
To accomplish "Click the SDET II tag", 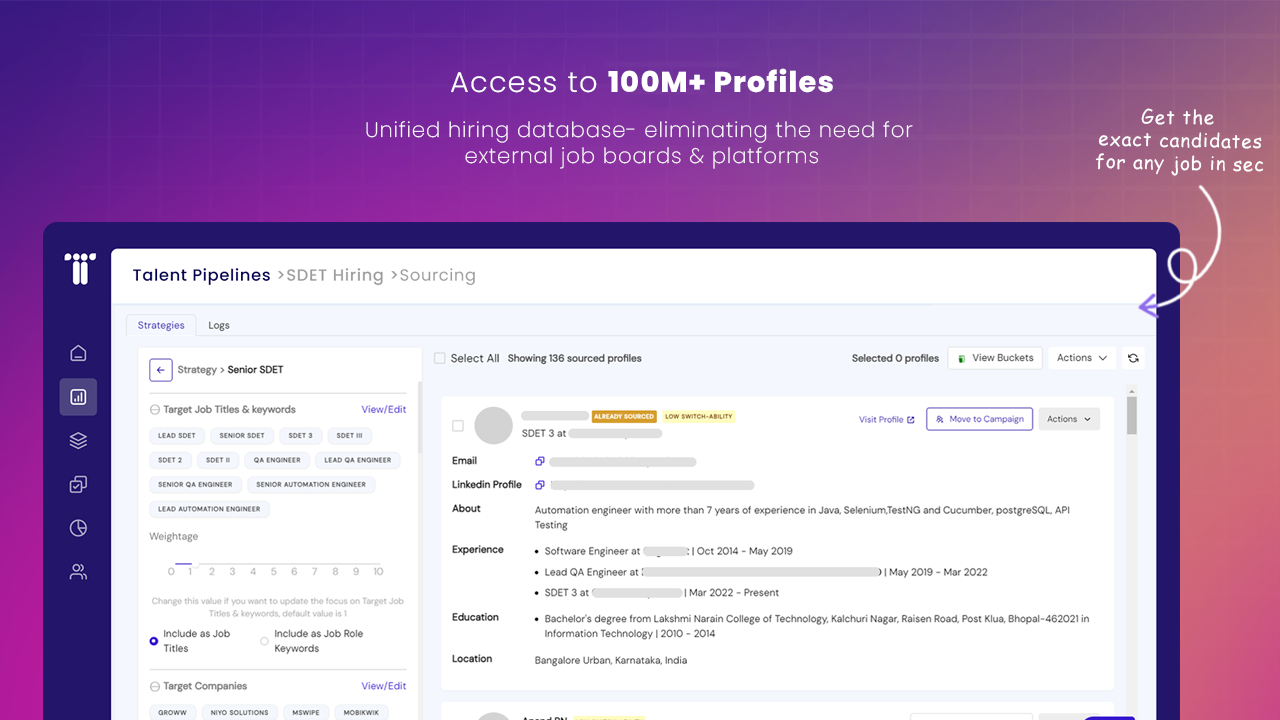I will point(217,460).
